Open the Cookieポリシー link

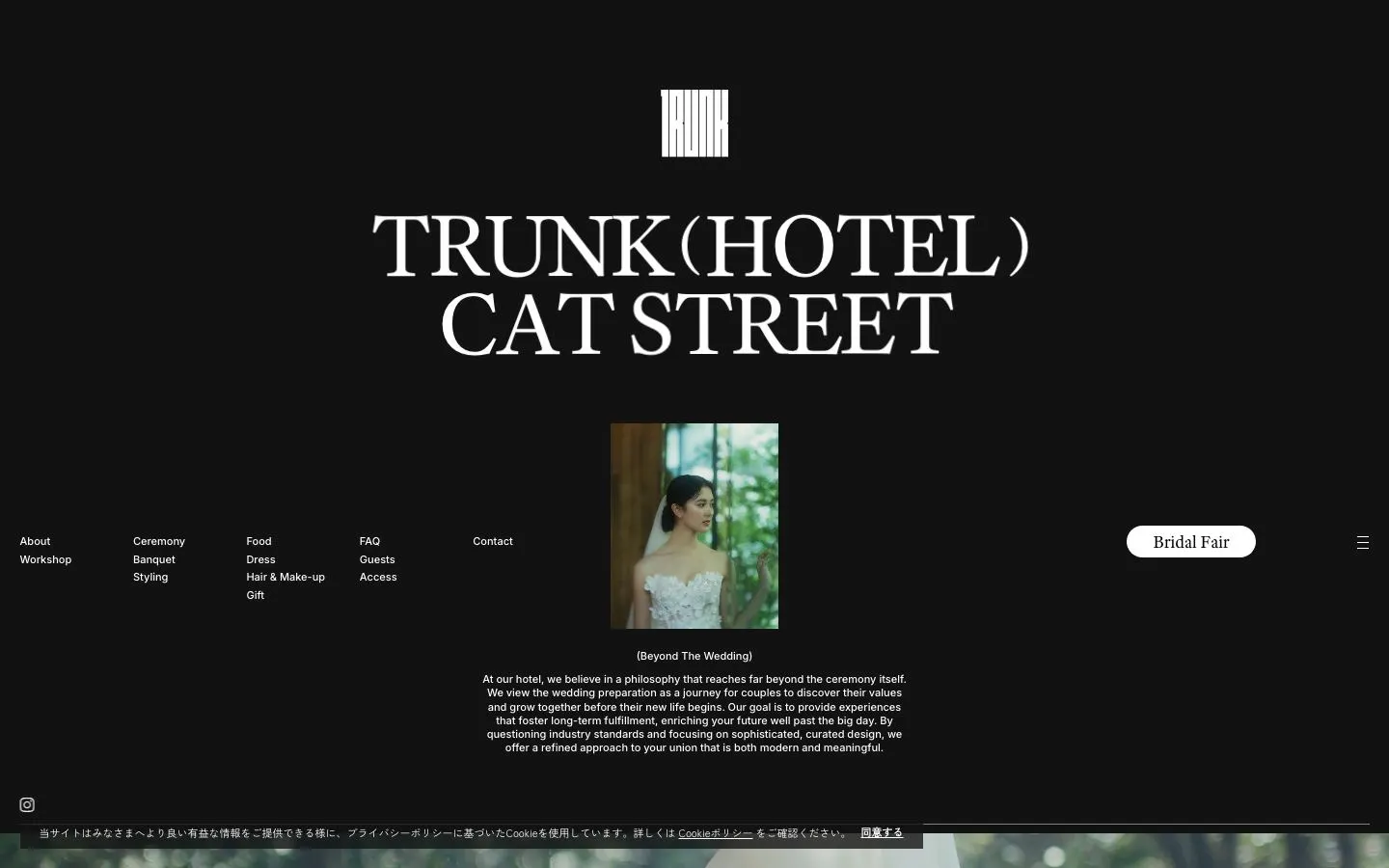click(715, 833)
